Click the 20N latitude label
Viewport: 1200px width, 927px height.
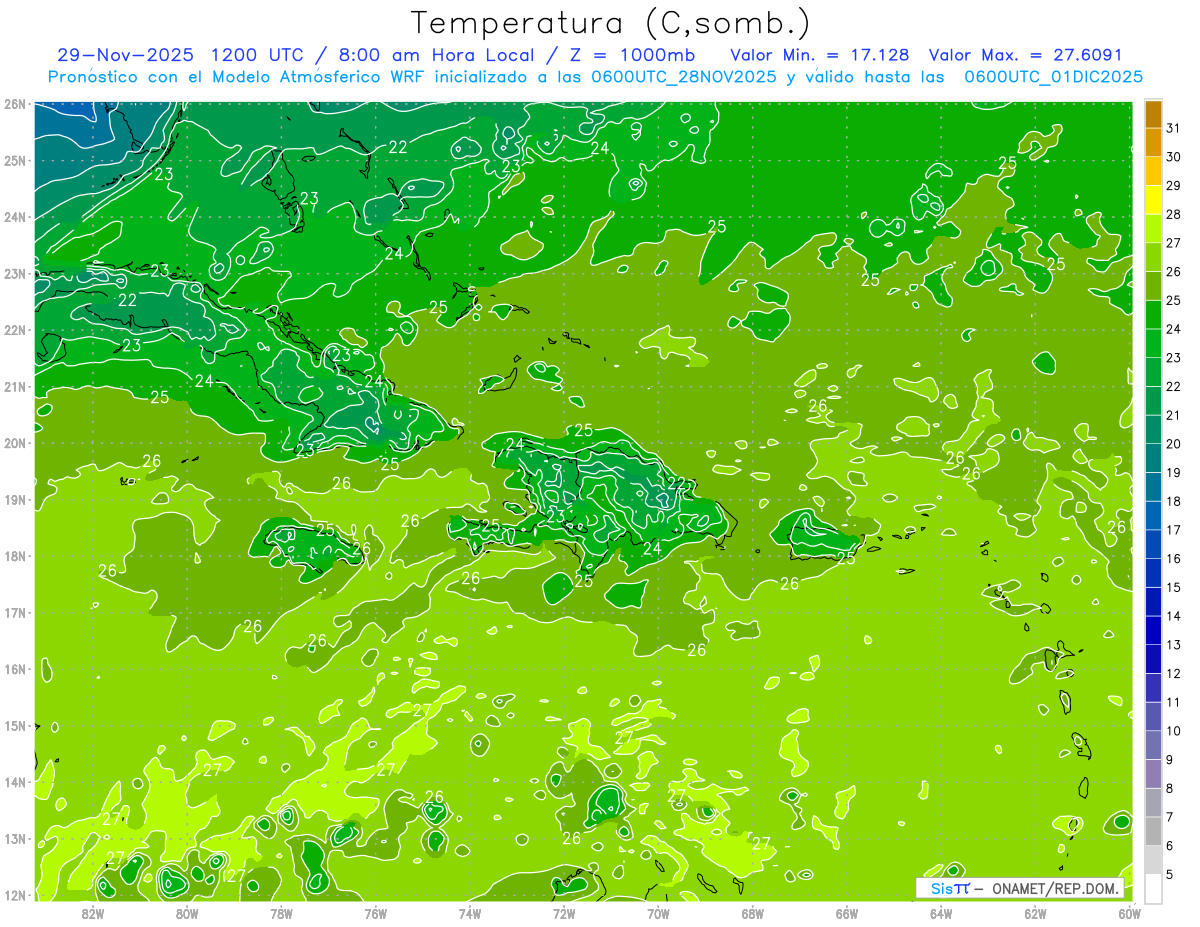click(15, 443)
